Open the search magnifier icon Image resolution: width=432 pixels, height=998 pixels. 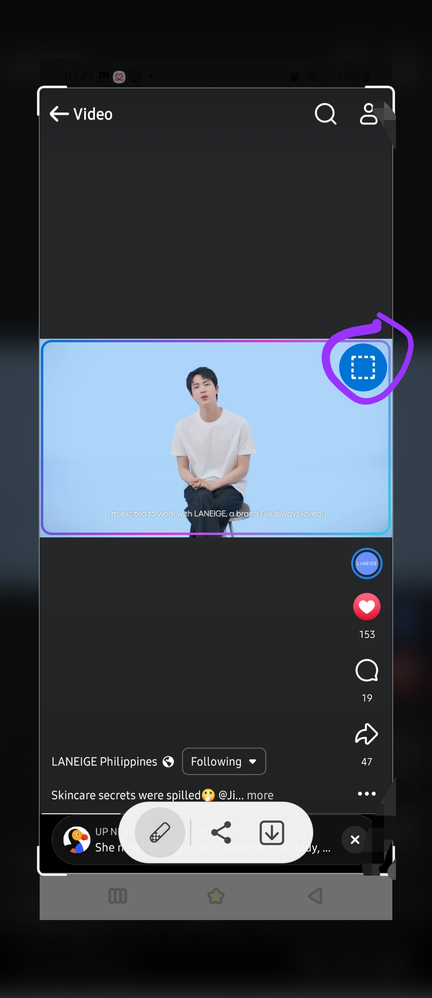pos(325,114)
